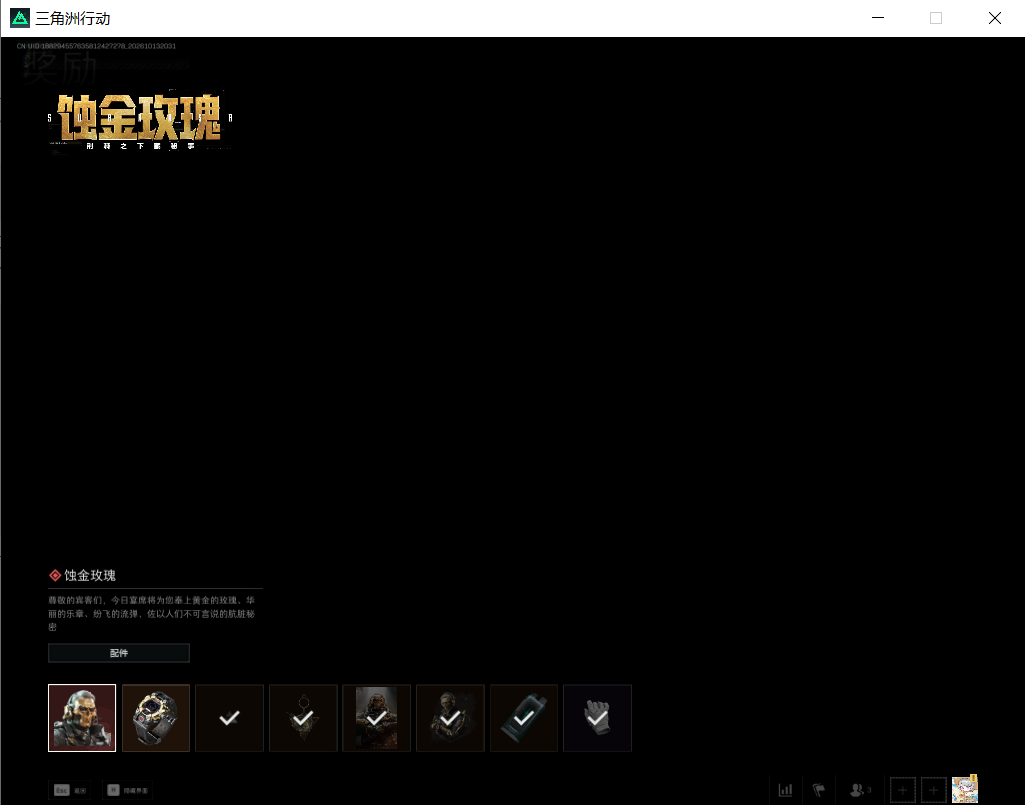Select the skull operator skin reward
Viewport: 1025px width, 805px height.
(x=82, y=718)
